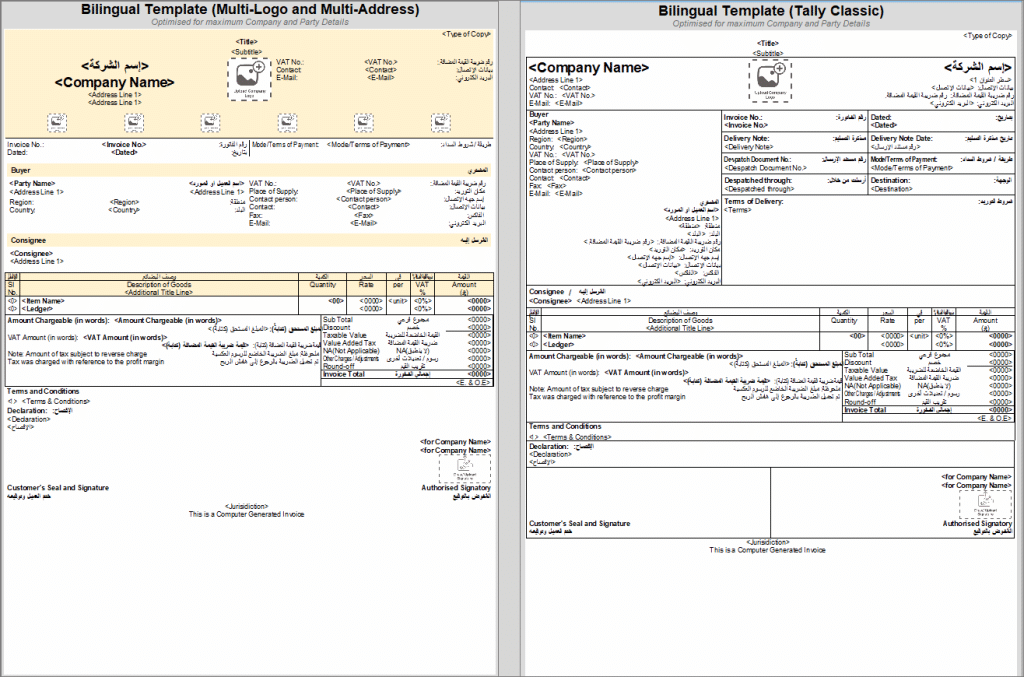Click Invoice Total line in Tally Classic template

coord(928,410)
